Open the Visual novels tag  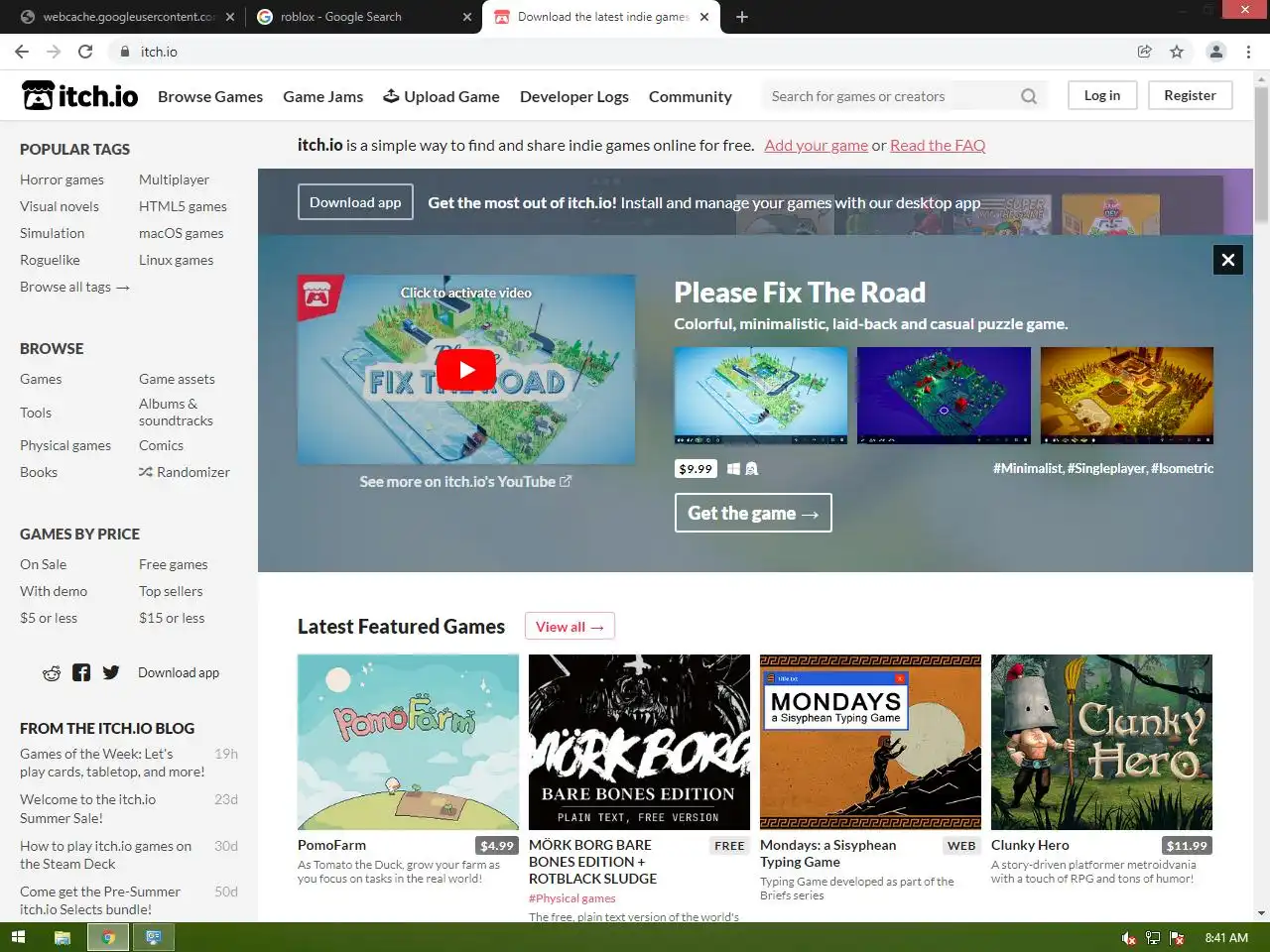click(x=60, y=206)
